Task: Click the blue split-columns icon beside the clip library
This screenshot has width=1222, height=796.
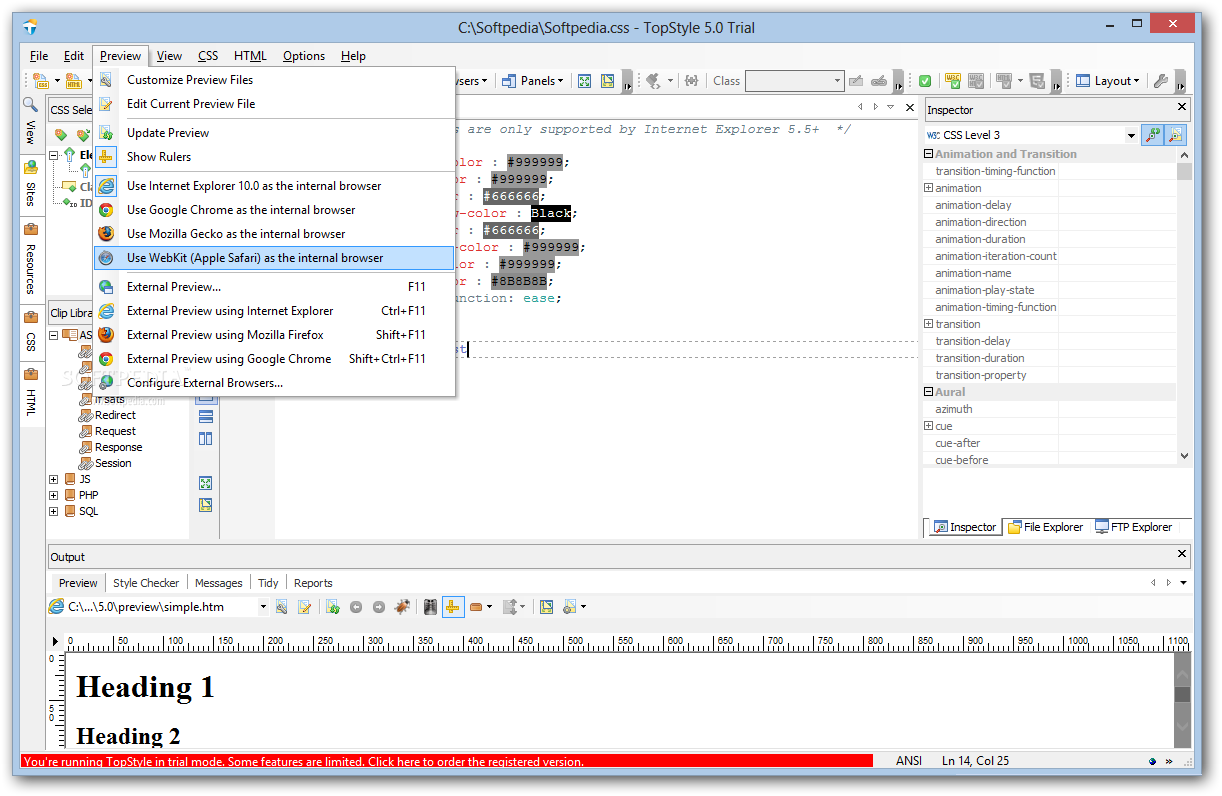Action: (x=206, y=438)
